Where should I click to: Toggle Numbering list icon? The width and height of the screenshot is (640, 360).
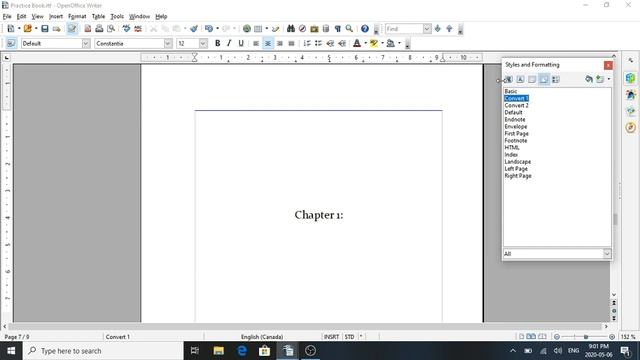tap(307, 43)
